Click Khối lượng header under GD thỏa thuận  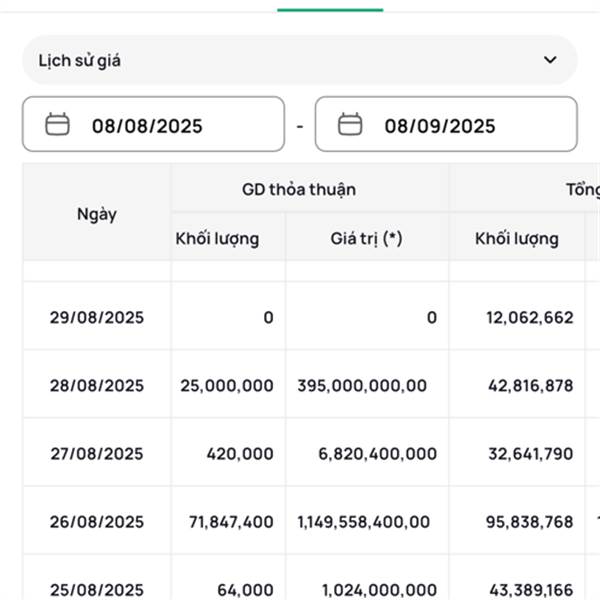[217, 239]
